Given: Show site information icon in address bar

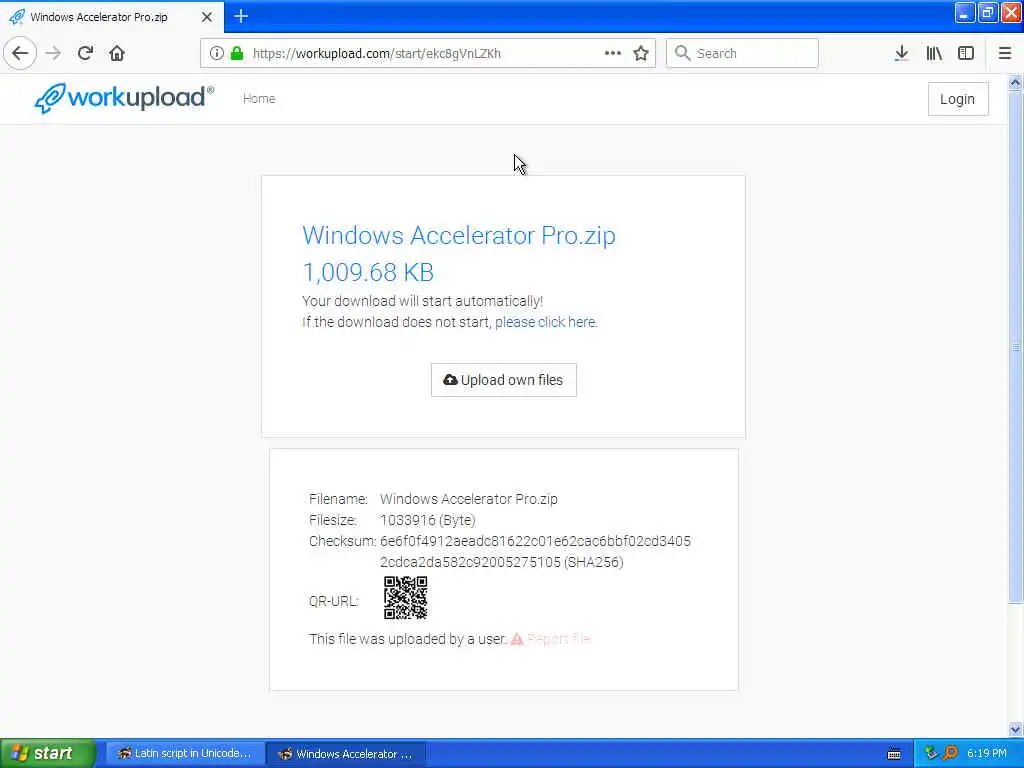Looking at the screenshot, I should [216, 53].
